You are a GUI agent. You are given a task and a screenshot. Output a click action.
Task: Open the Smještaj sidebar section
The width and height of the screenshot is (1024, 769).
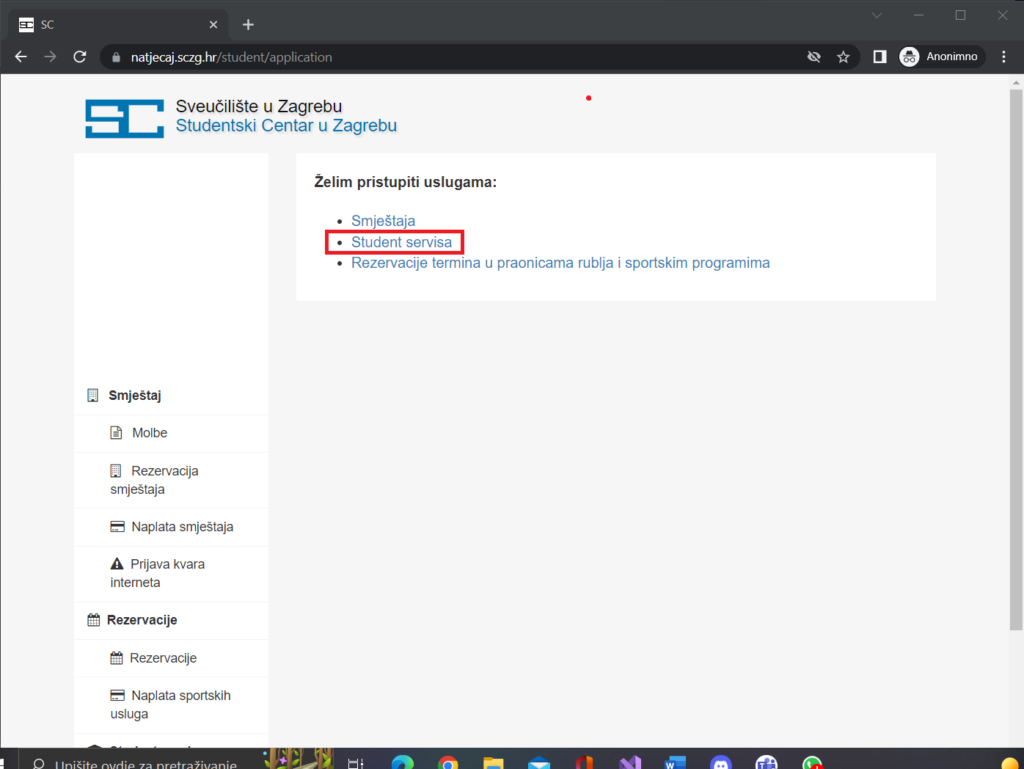135,395
